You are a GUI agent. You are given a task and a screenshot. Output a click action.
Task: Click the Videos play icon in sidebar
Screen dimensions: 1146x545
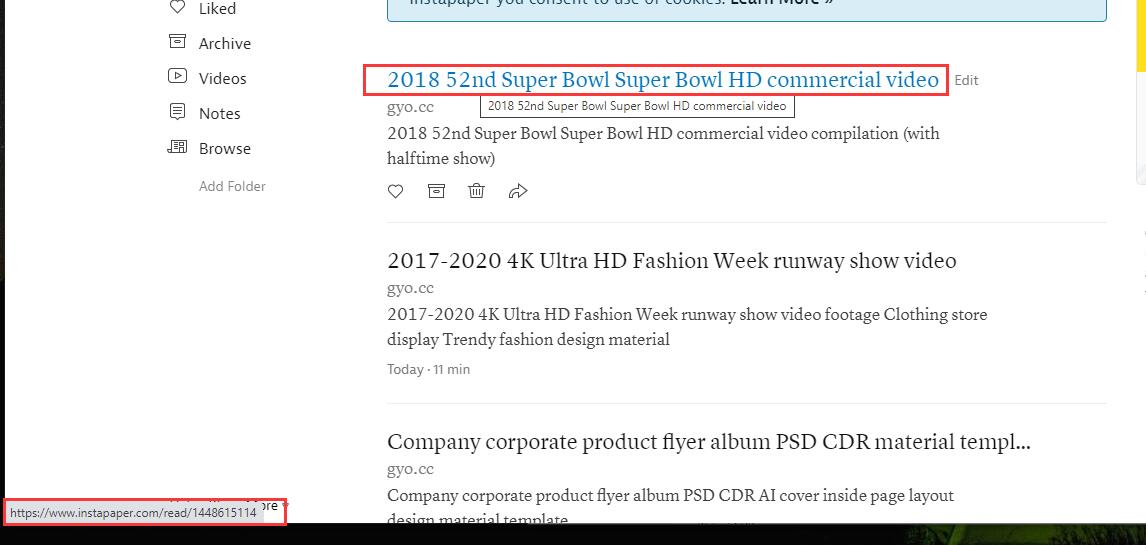[177, 75]
